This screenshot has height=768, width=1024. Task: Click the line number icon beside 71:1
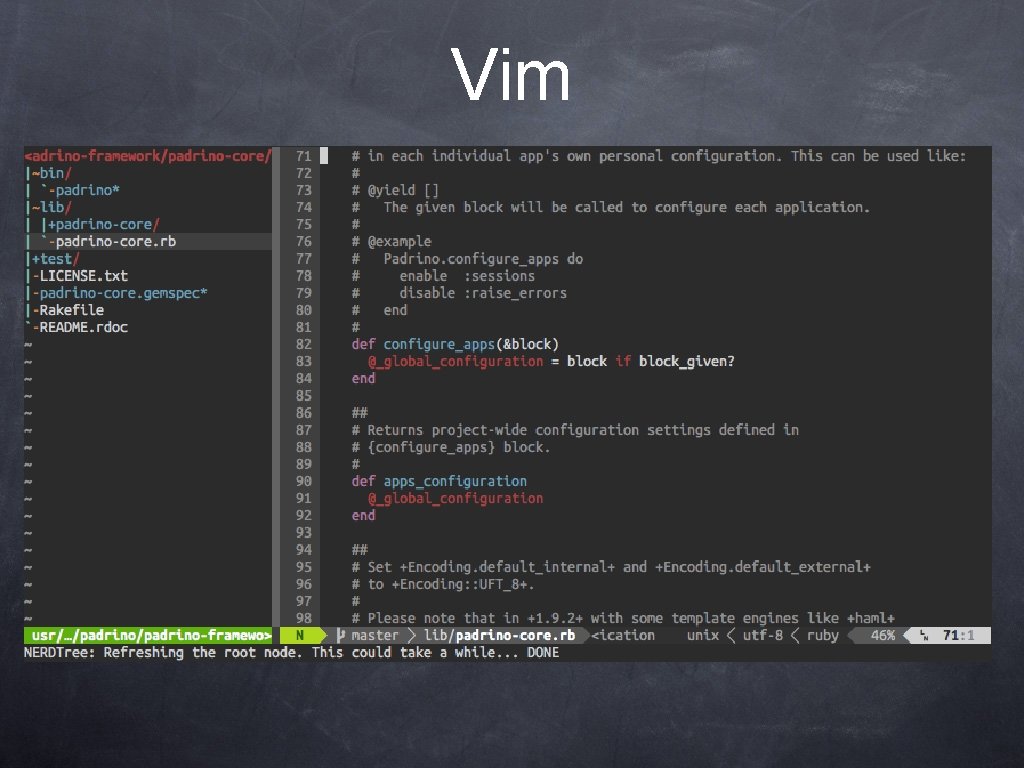coord(923,635)
